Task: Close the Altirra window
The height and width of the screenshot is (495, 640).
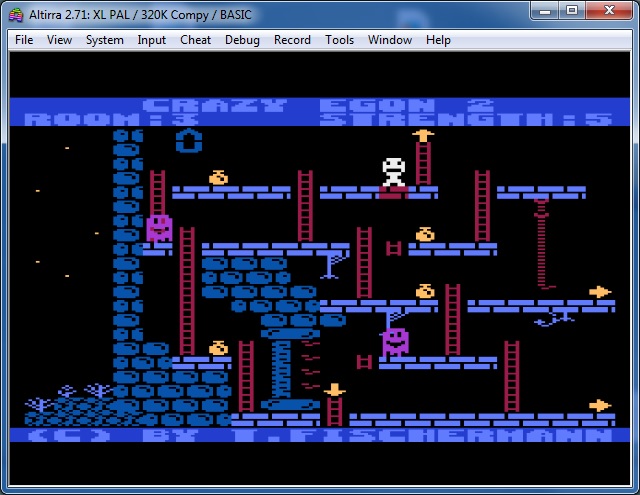Action: point(609,11)
